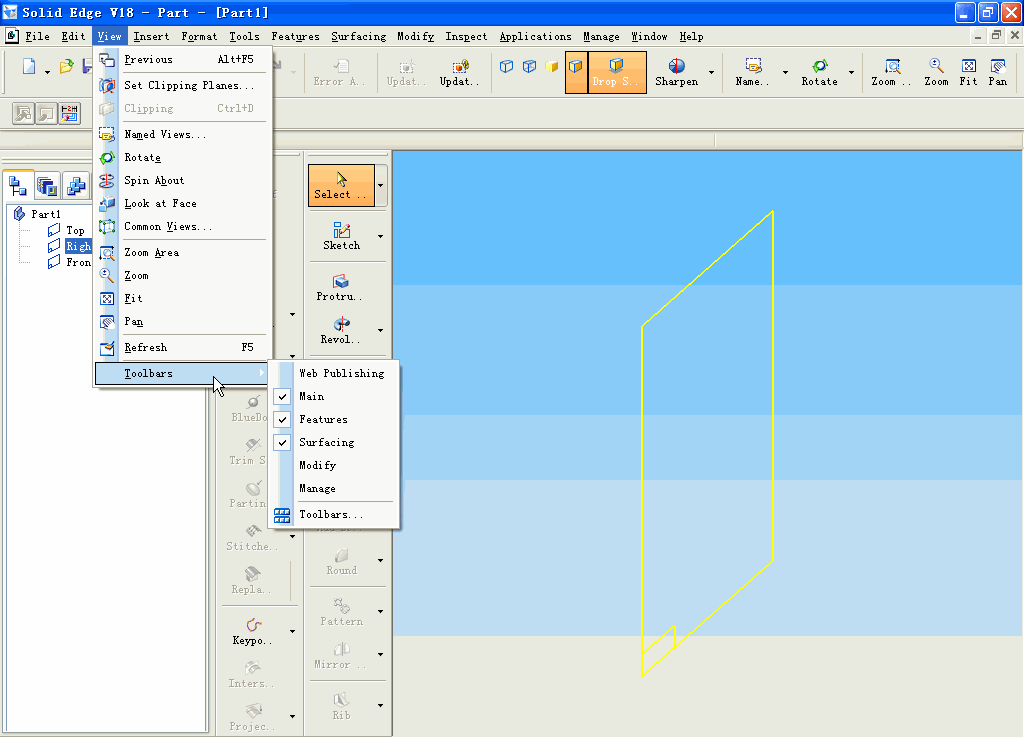Start the Sketch tool
Image resolution: width=1024 pixels, height=738 pixels.
point(342,236)
